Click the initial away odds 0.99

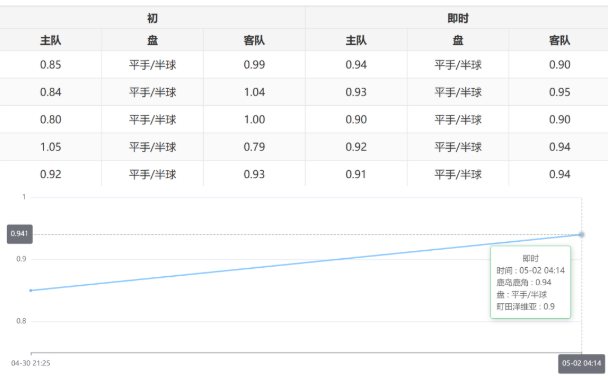coord(254,65)
